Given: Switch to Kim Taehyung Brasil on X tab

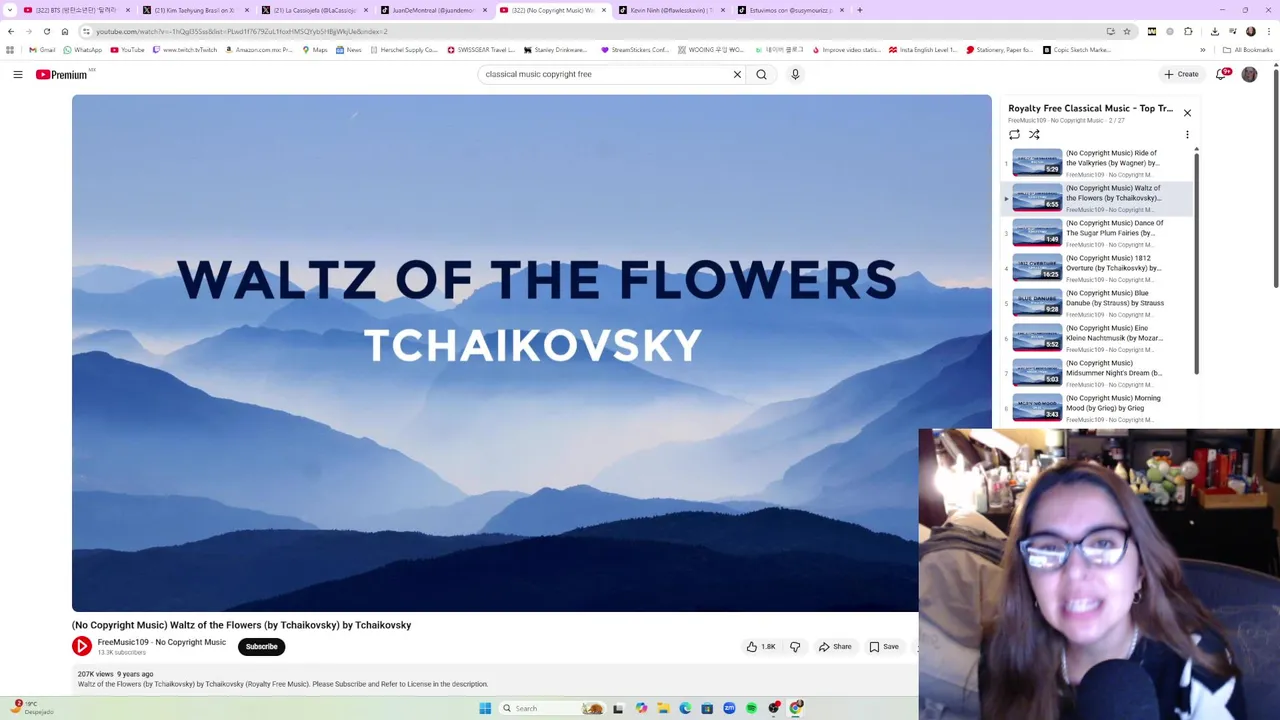Looking at the screenshot, I should (195, 10).
